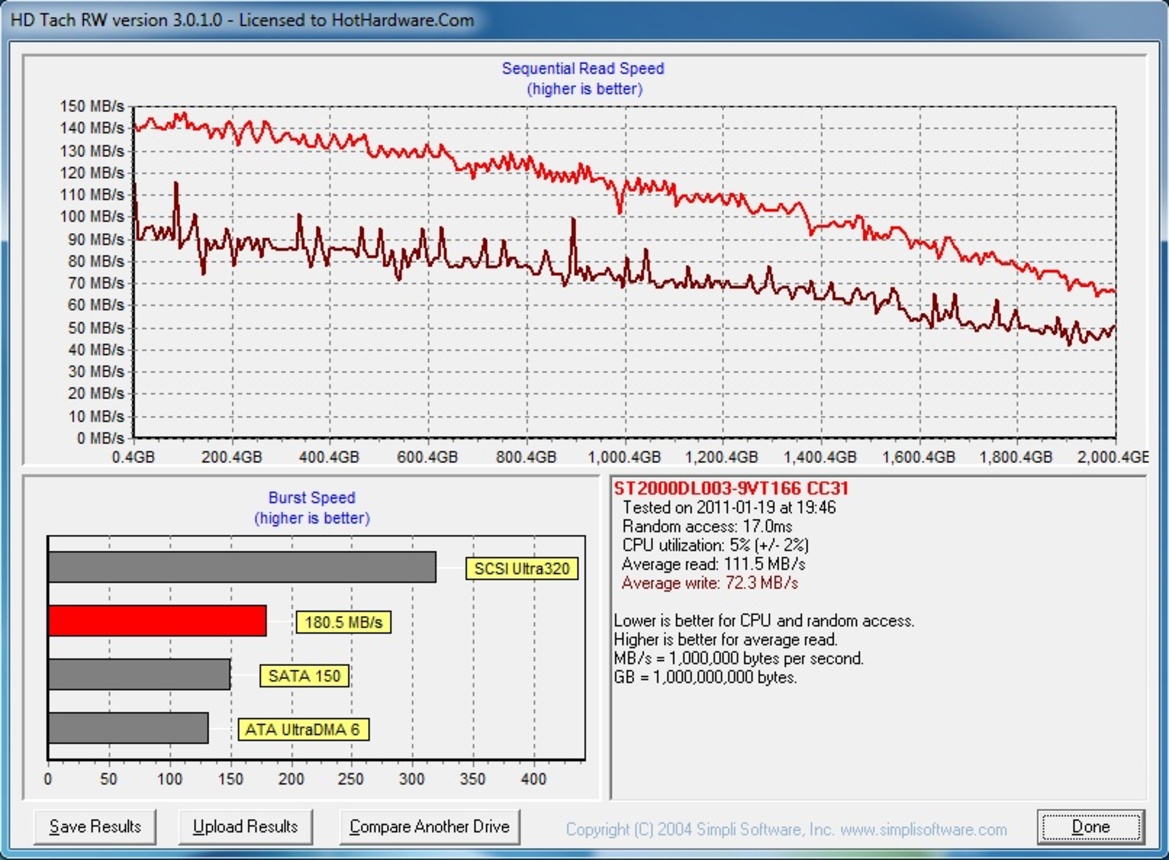1169x860 pixels.
Task: Click the HD Tach RW window title
Action: point(242,20)
